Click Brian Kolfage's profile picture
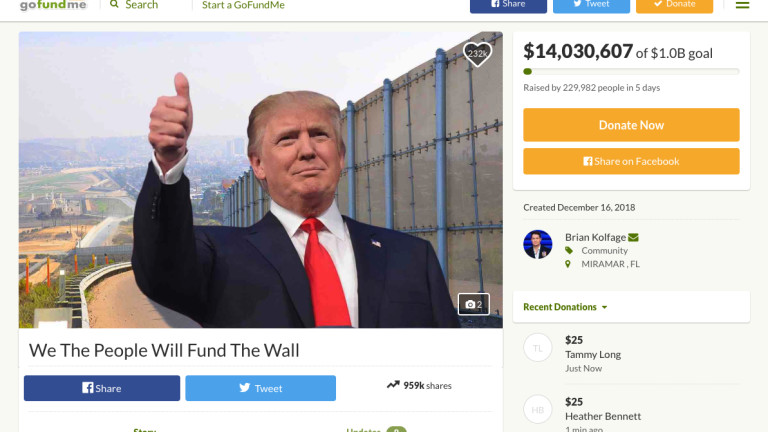The width and height of the screenshot is (768, 432). tap(537, 244)
